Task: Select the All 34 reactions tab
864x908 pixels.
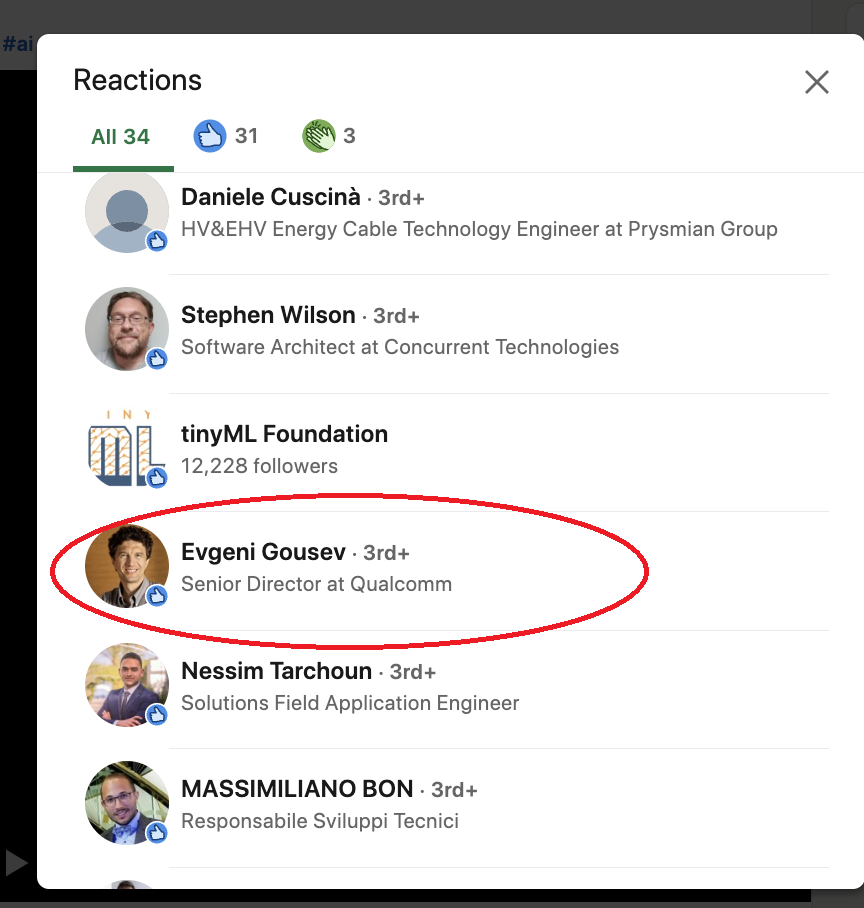Action: (x=120, y=137)
